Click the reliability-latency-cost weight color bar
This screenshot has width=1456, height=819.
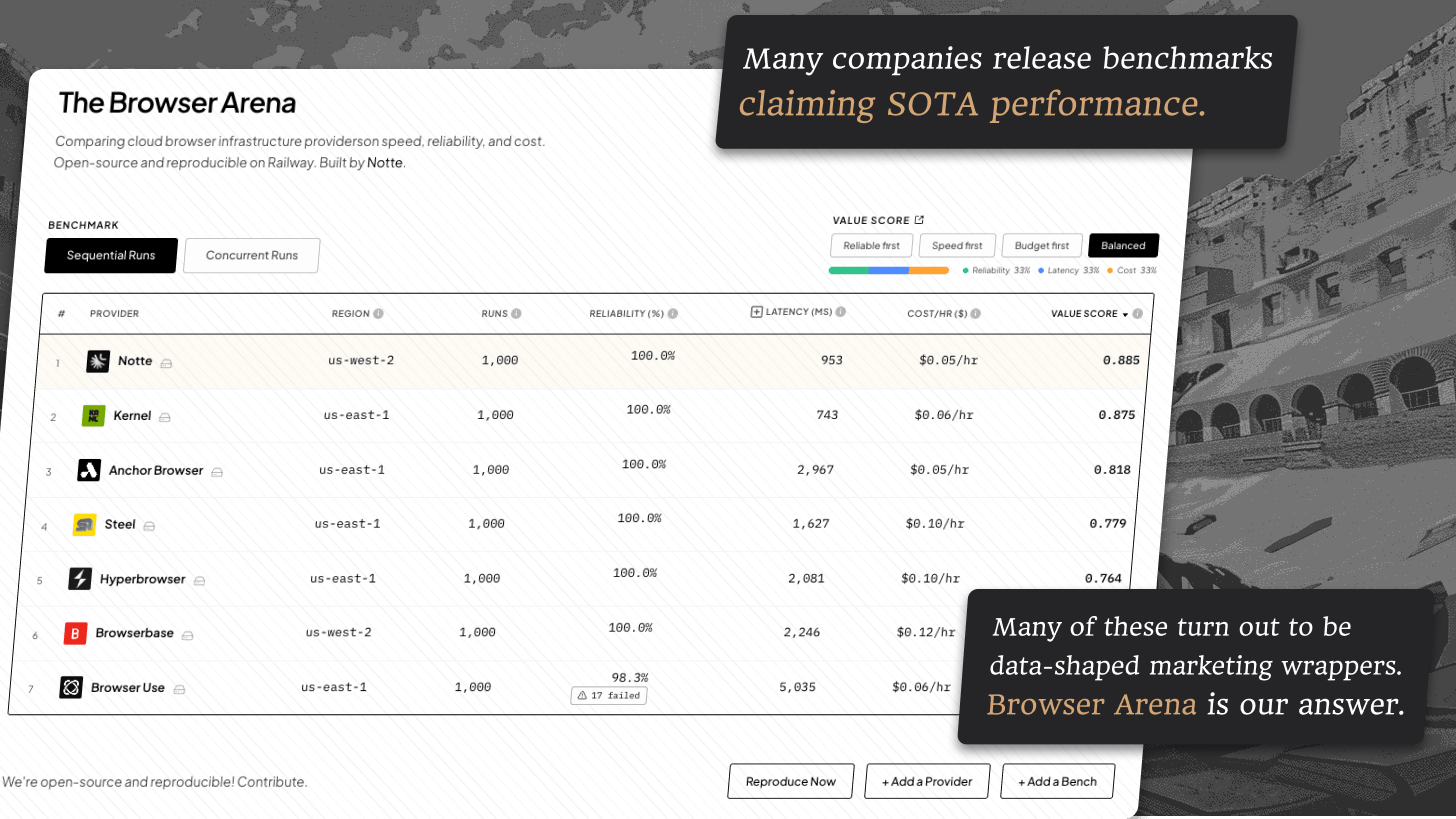[x=889, y=271]
